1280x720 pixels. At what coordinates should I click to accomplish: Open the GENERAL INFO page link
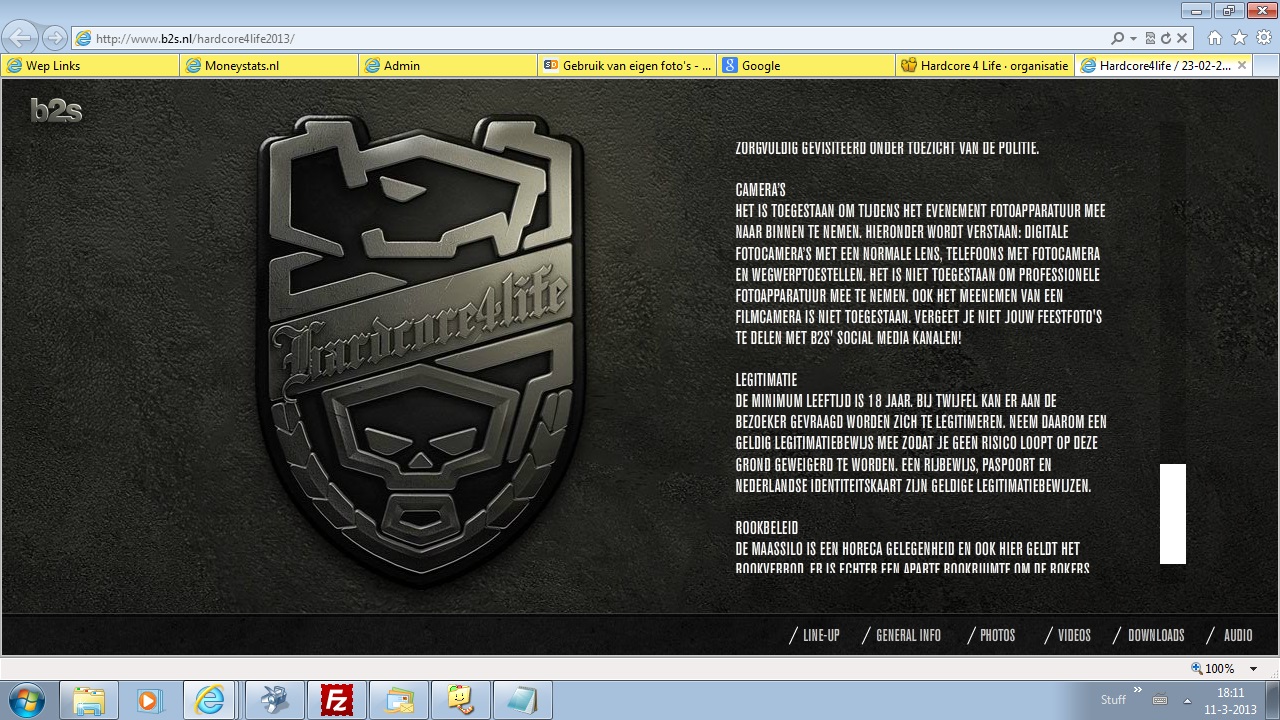pyautogui.click(x=908, y=635)
